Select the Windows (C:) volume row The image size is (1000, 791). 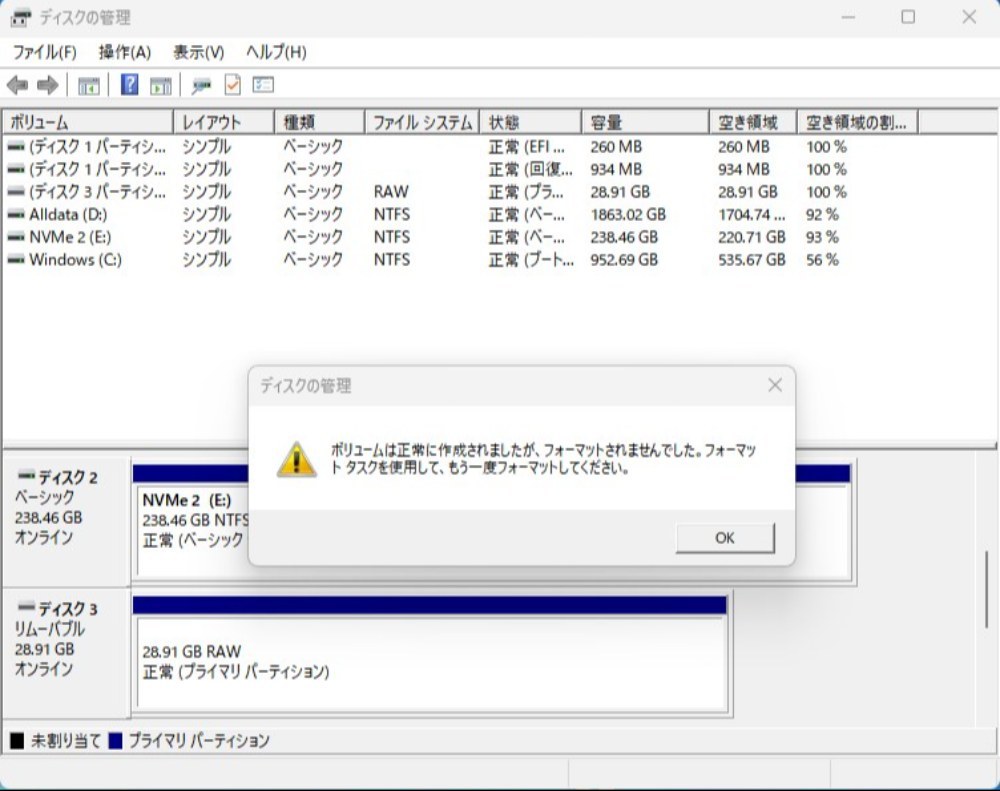click(460, 260)
